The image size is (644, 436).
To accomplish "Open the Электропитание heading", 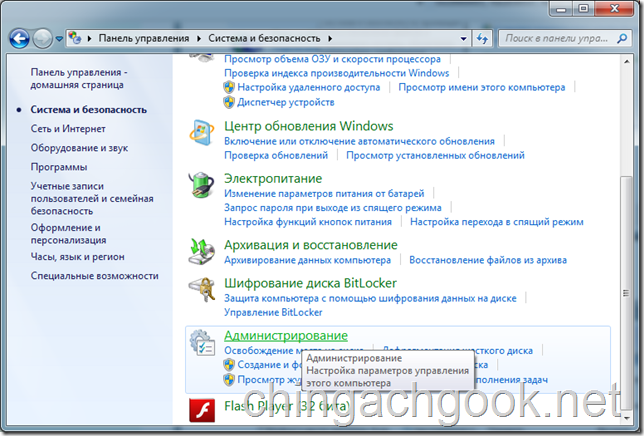I will [x=273, y=179].
